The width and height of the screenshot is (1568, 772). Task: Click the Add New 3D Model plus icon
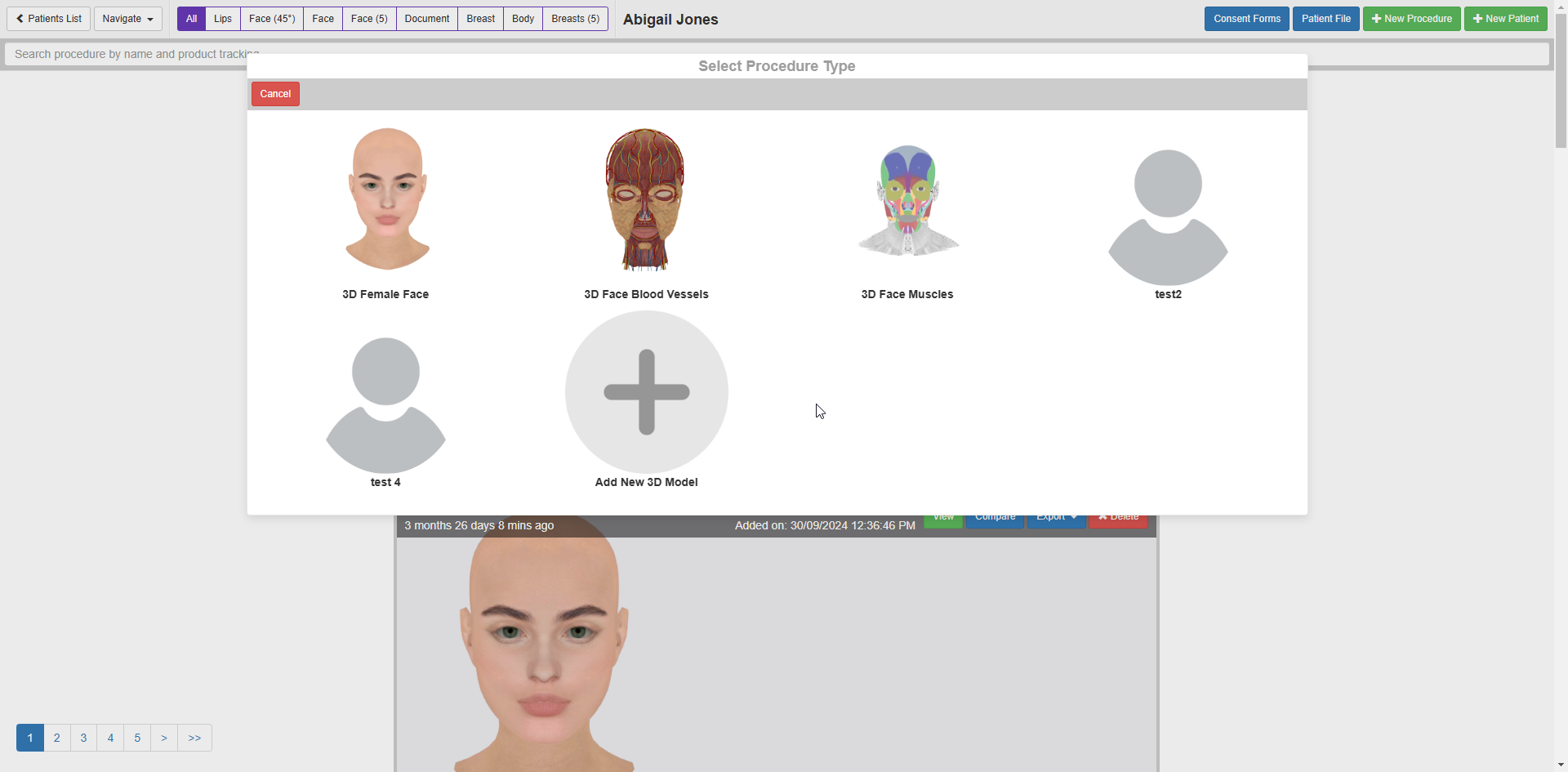646,392
